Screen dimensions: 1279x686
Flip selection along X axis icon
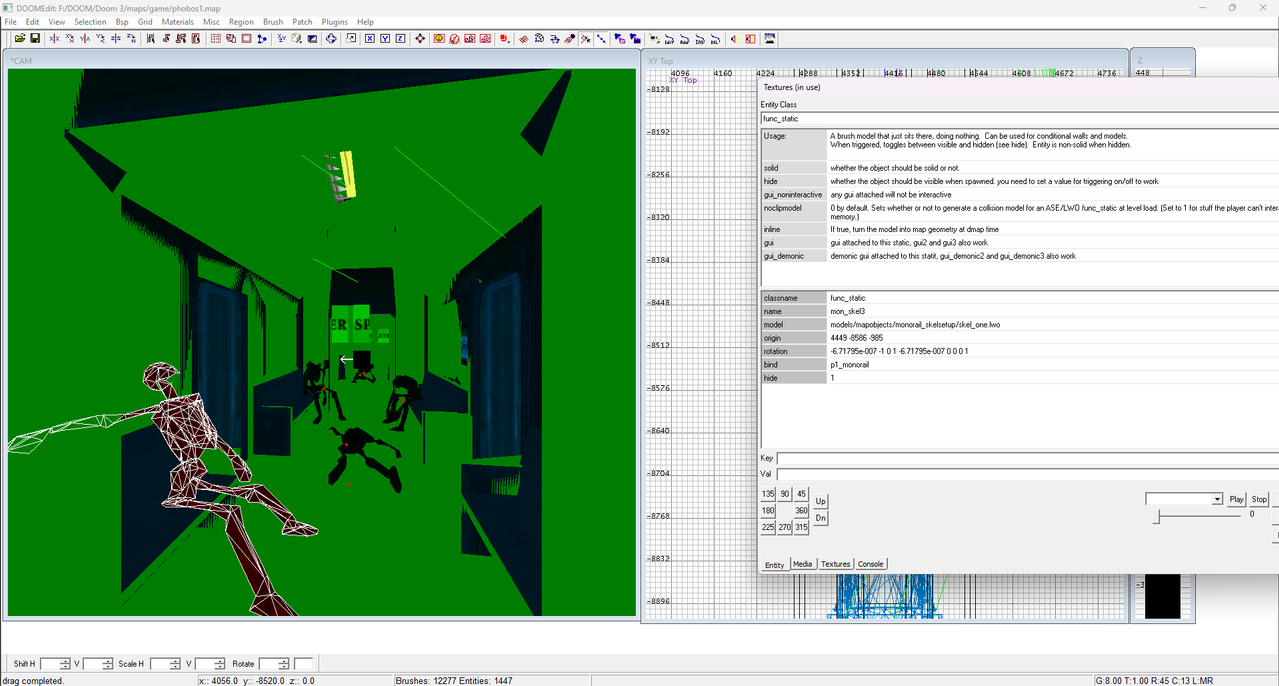55,39
